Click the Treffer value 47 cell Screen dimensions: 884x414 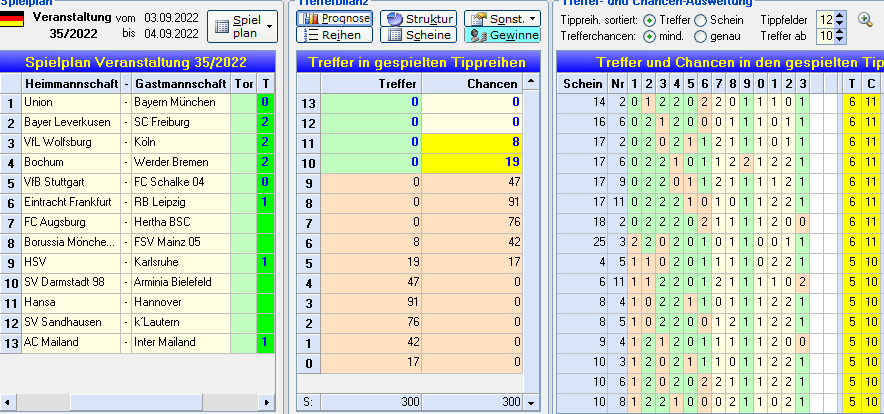tap(372, 283)
